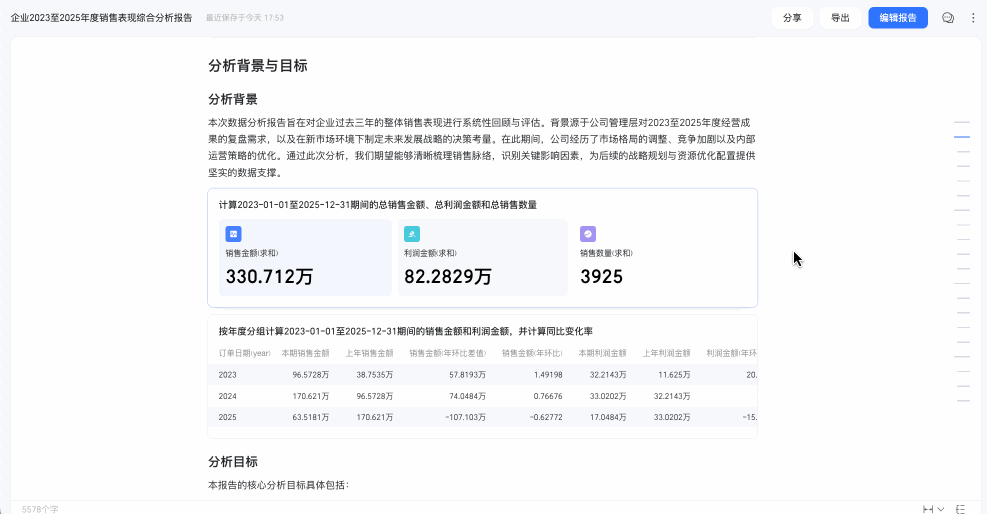This screenshot has width=987, height=514.
Task: Jump to the first marker in right outline
Action: (962, 122)
